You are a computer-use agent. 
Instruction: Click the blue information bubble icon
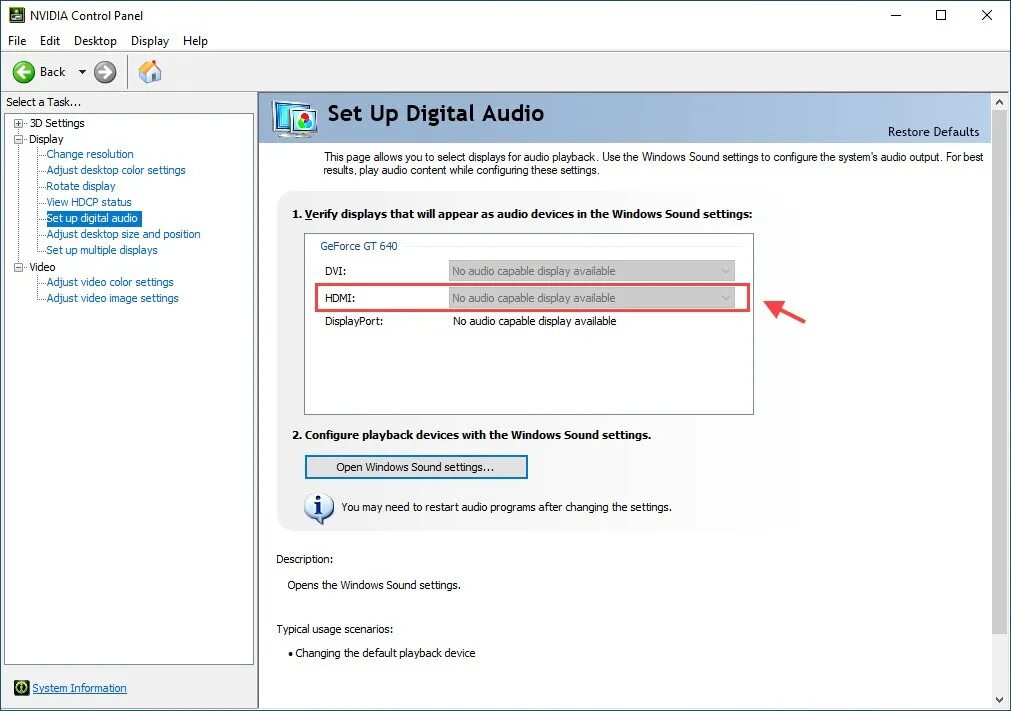pyautogui.click(x=319, y=508)
